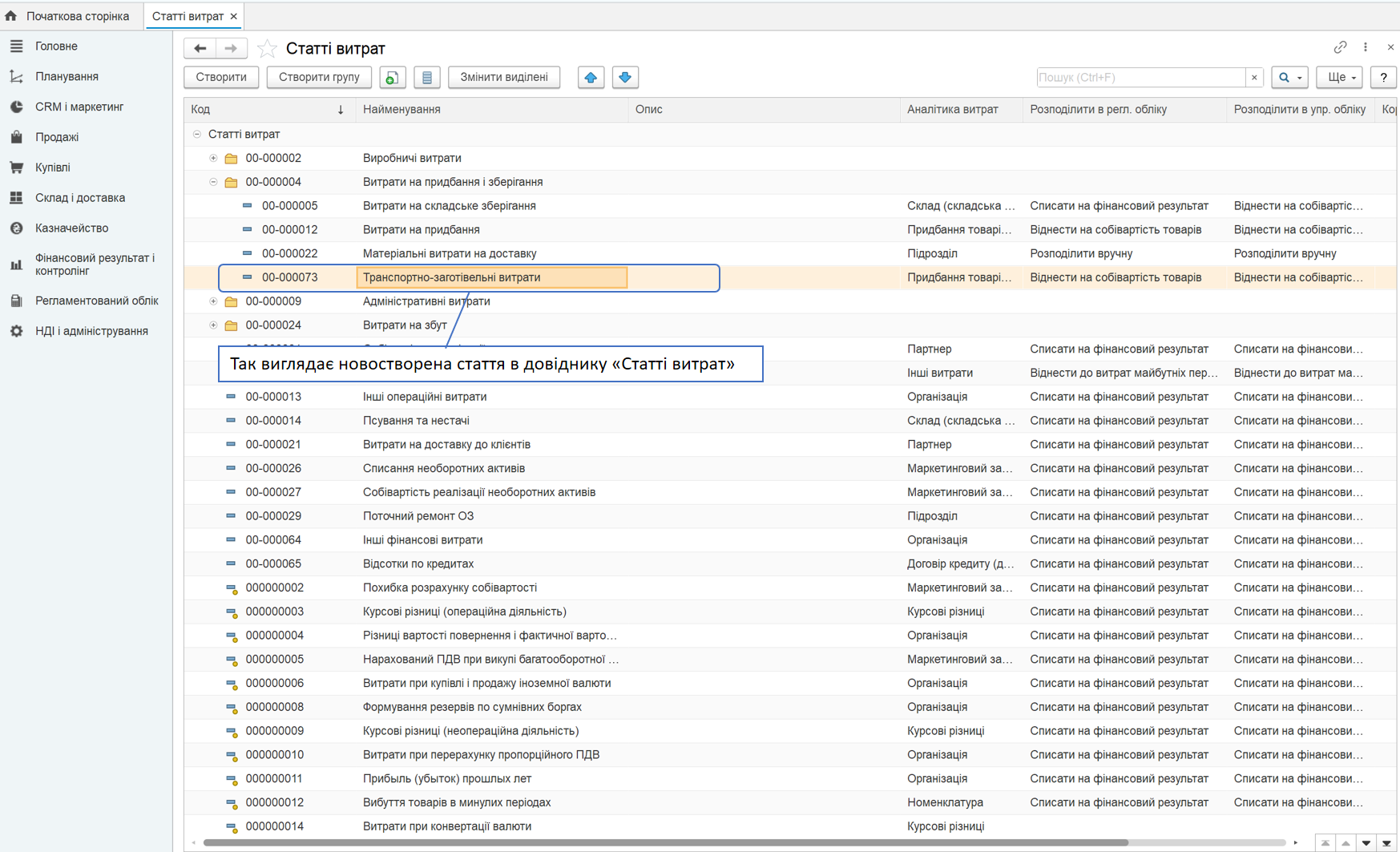Clear the search field with x
The width and height of the screenshot is (1400, 852).
pyautogui.click(x=1254, y=78)
